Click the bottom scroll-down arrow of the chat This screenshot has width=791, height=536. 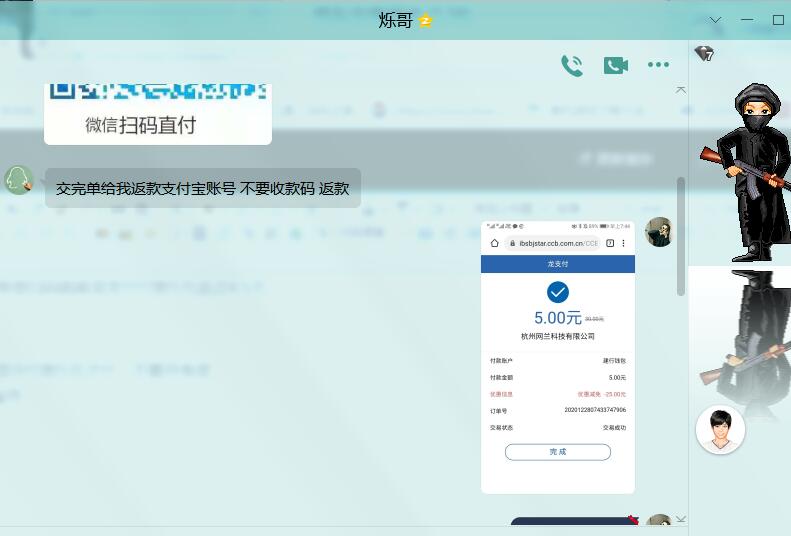point(681,519)
